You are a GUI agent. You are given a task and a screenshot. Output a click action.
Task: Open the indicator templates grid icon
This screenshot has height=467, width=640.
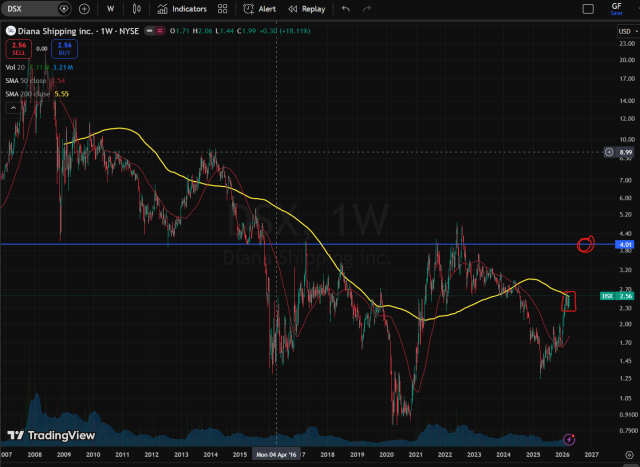click(222, 9)
